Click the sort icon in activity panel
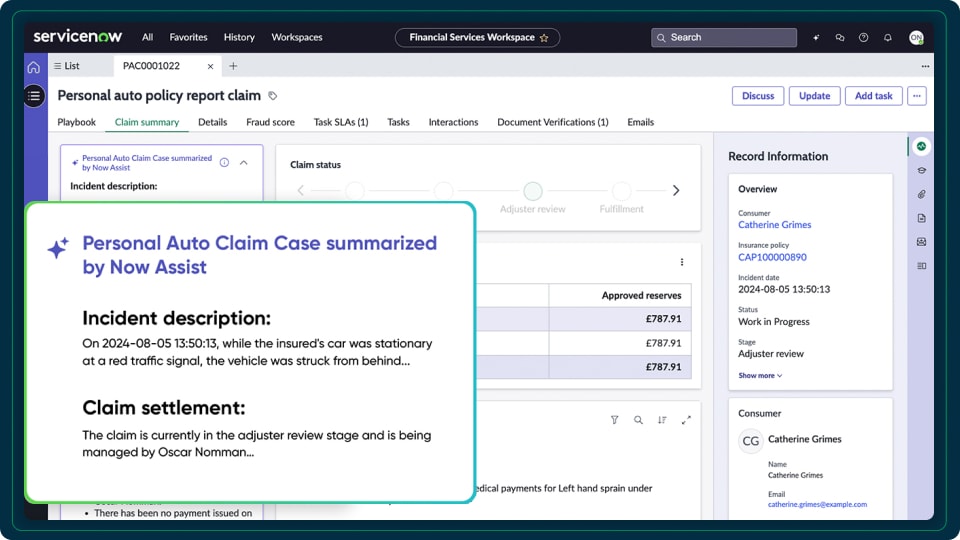 662,419
